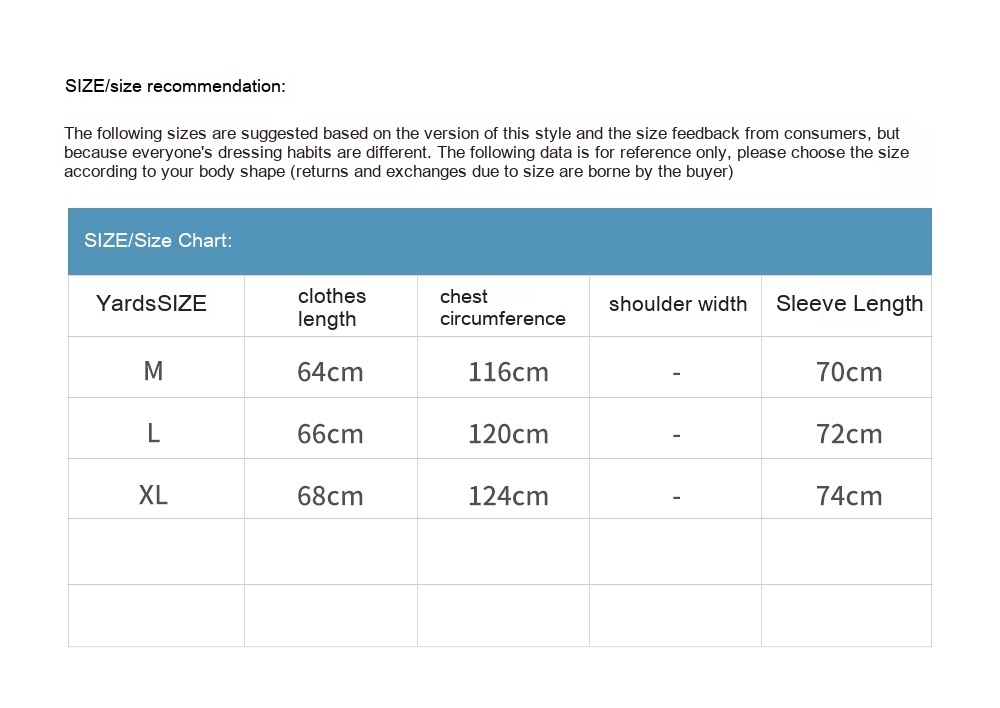Click the "SIZE/size recommendation:" heading
1000x708 pixels.
175,86
